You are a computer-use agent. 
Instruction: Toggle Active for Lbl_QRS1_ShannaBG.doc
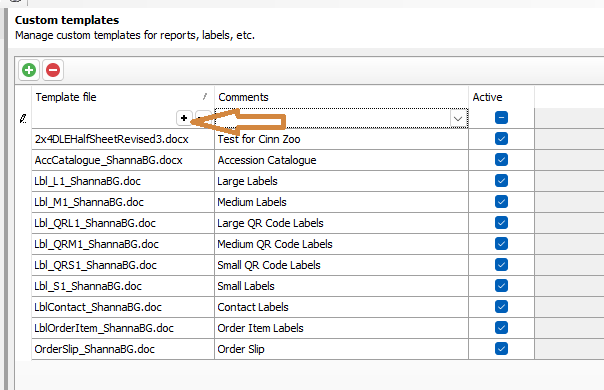coord(501,265)
